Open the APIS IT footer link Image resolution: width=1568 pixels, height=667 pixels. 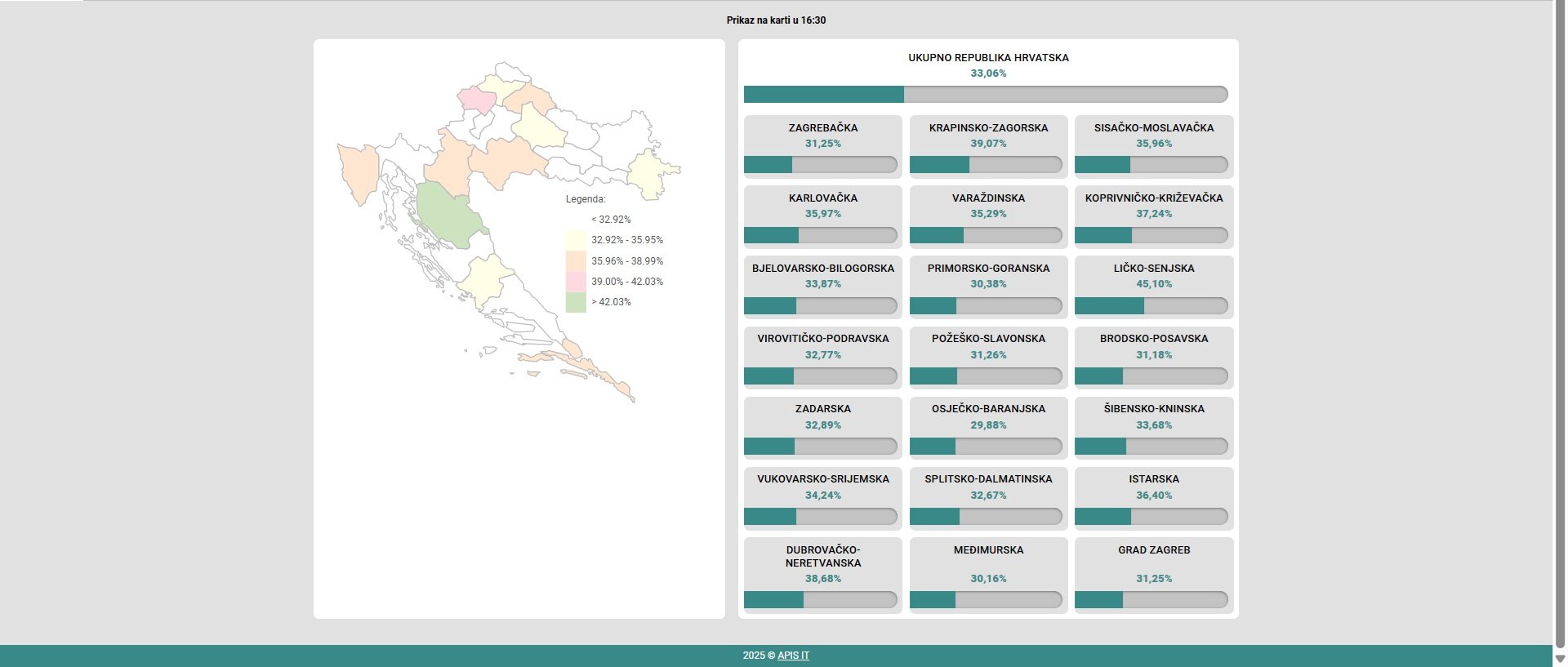pyautogui.click(x=793, y=656)
